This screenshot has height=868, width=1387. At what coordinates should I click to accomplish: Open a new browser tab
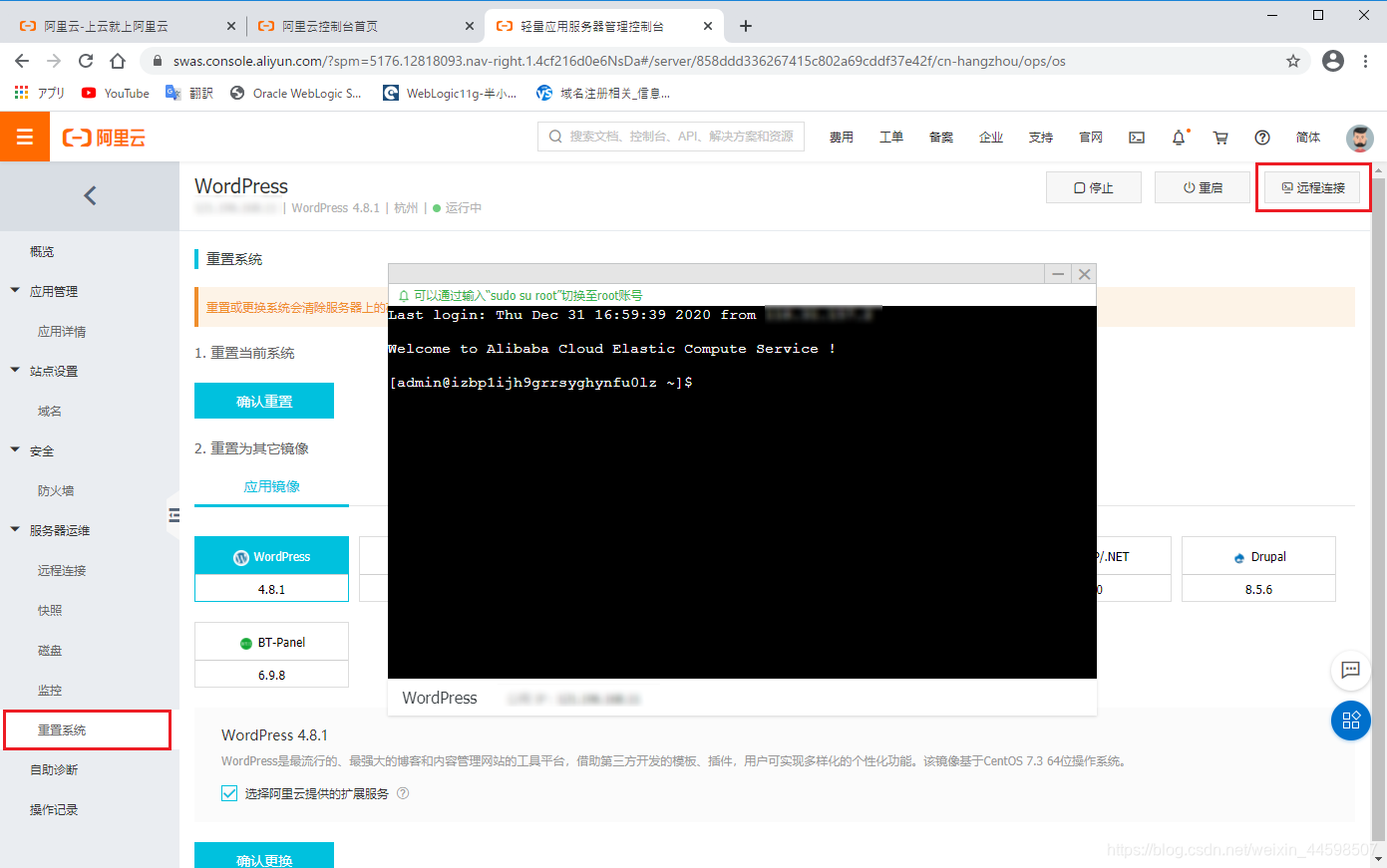[746, 26]
